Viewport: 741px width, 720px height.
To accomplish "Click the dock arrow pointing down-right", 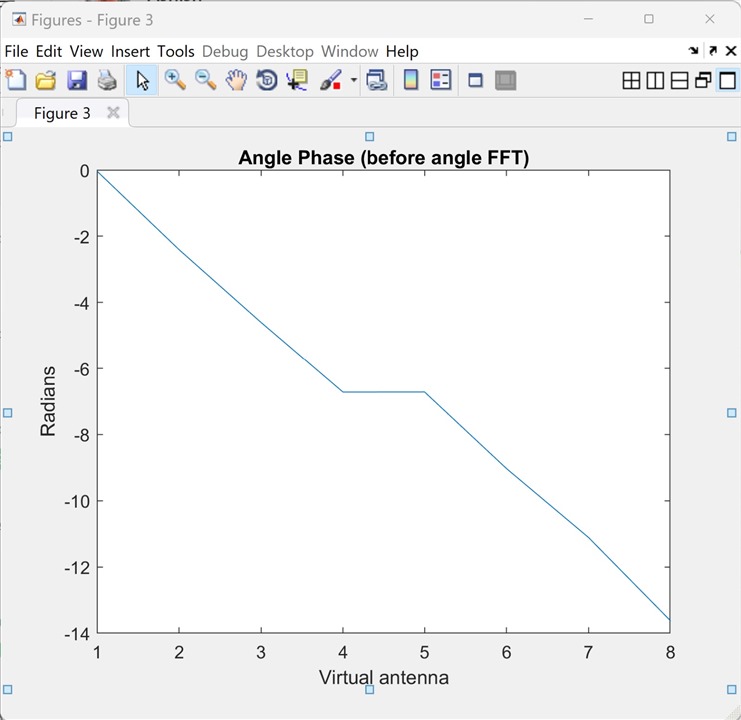I will (693, 51).
